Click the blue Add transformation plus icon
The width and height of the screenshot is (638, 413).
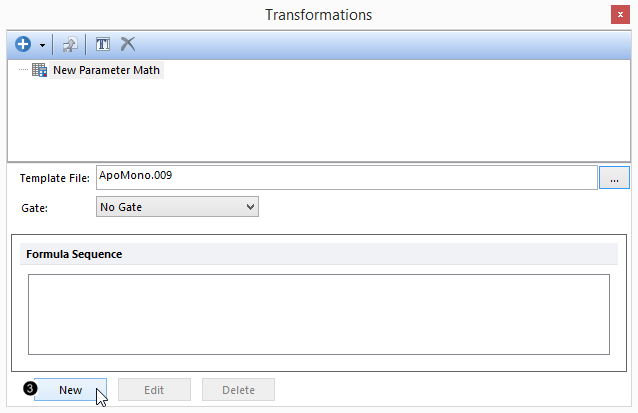coord(23,45)
